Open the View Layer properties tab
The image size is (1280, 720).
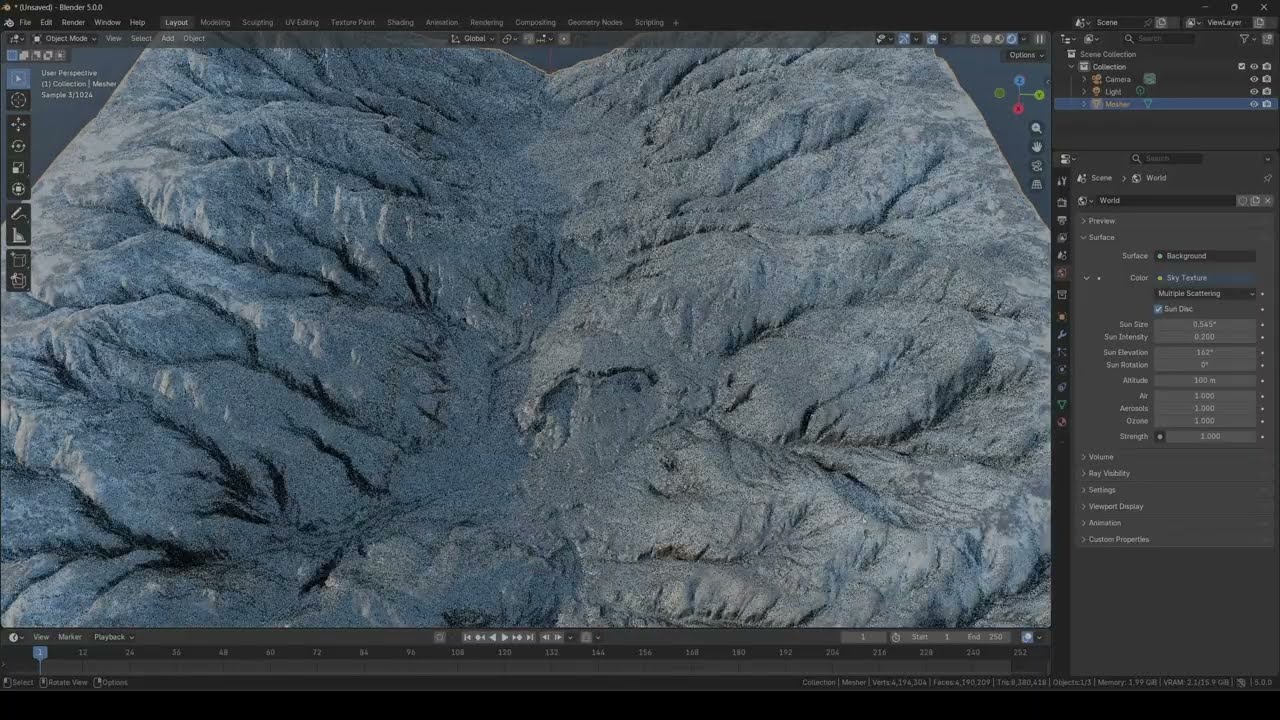[x=1062, y=238]
